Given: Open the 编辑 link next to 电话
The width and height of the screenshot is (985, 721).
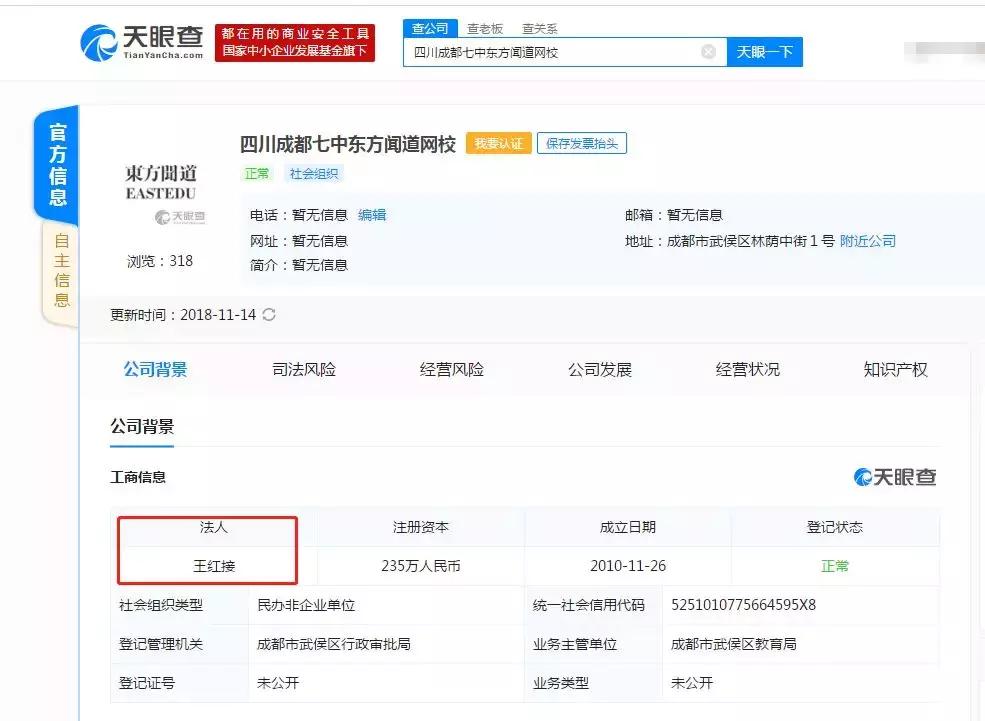Looking at the screenshot, I should (372, 214).
